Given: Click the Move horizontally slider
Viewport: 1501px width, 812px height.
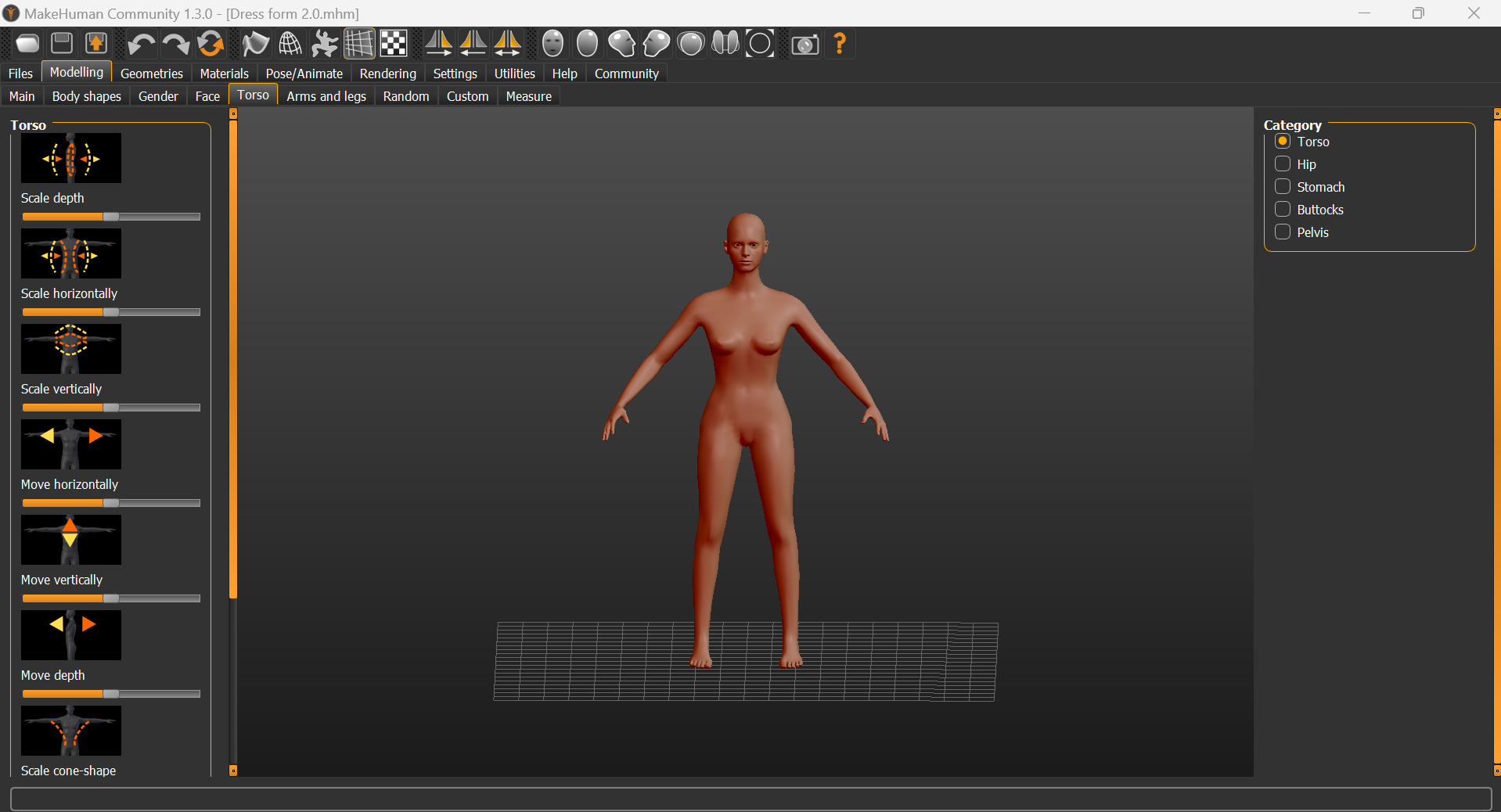Looking at the screenshot, I should pyautogui.click(x=111, y=503).
